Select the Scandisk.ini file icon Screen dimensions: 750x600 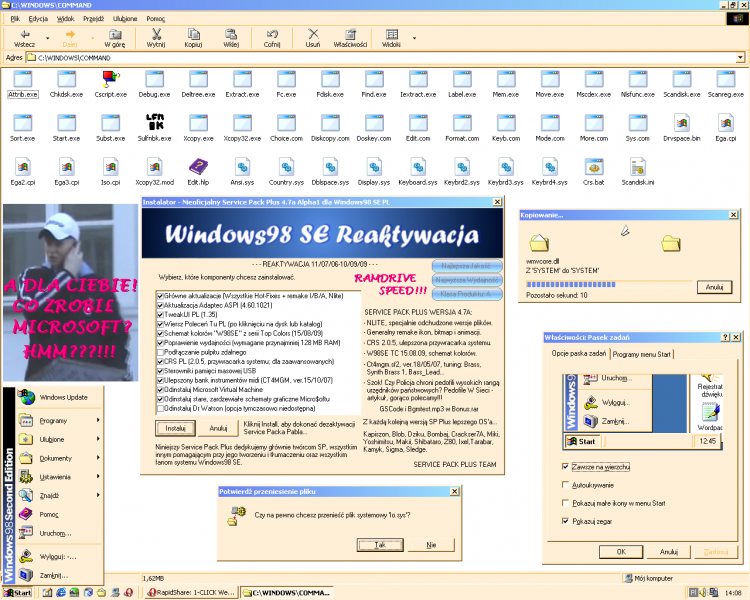638,167
